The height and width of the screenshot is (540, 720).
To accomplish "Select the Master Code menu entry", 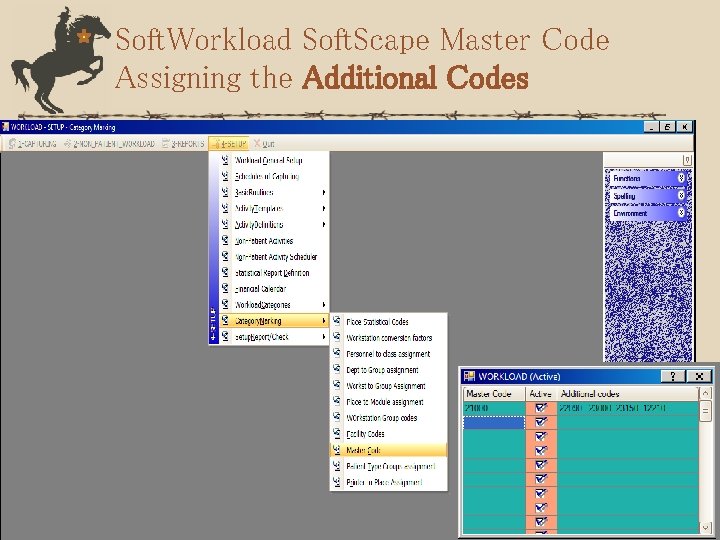I will (x=388, y=450).
